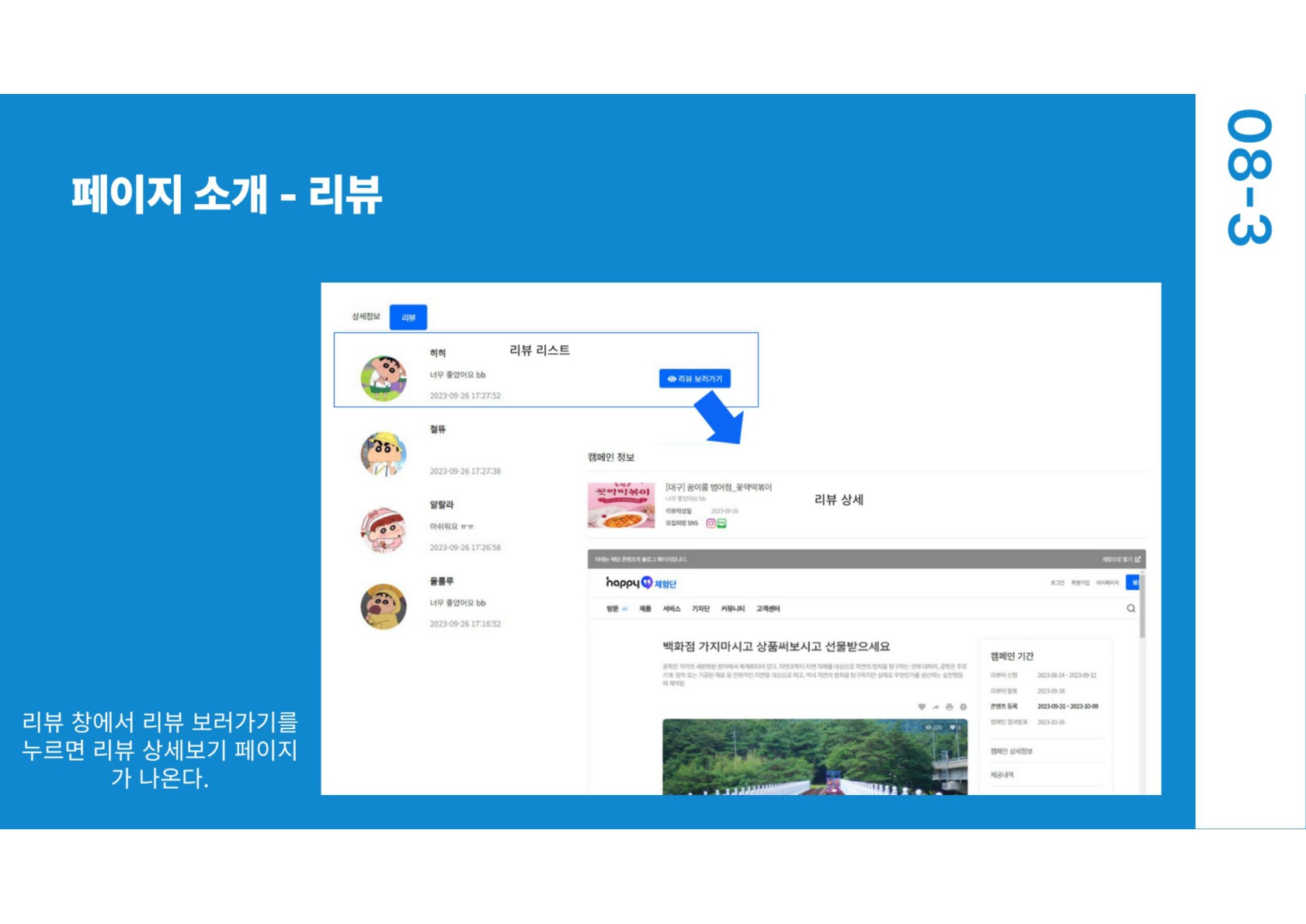Open 새창으로 열기 link
This screenshot has height=924, width=1306.
point(1120,559)
